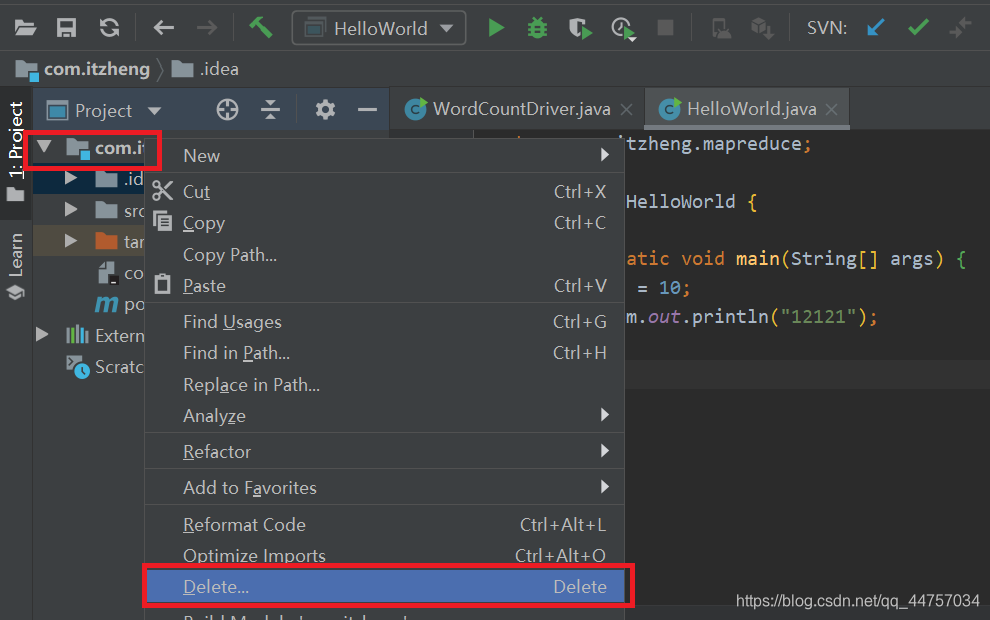Close the WordCountDriver.java tab

tap(626, 110)
